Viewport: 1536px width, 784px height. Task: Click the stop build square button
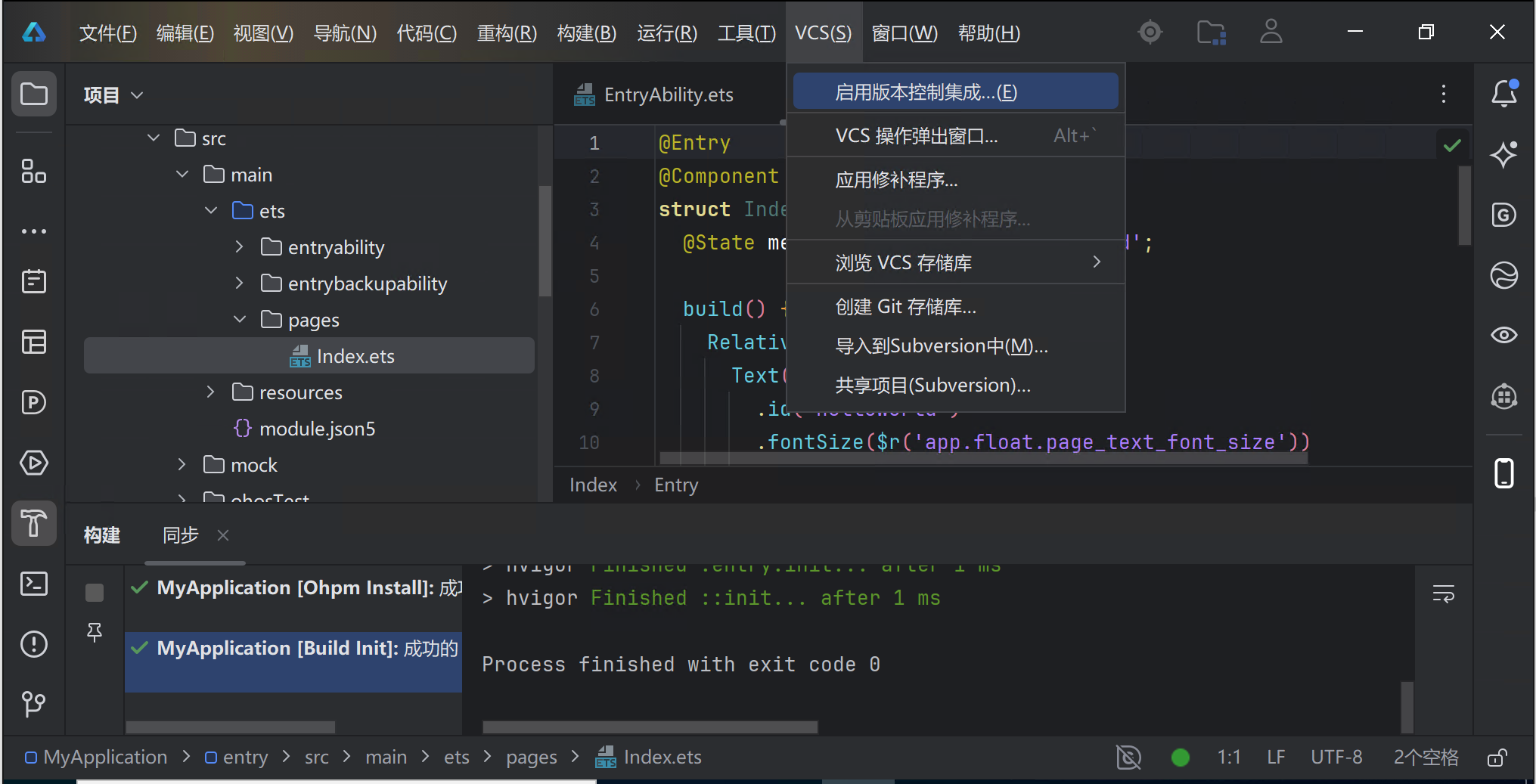(x=95, y=593)
